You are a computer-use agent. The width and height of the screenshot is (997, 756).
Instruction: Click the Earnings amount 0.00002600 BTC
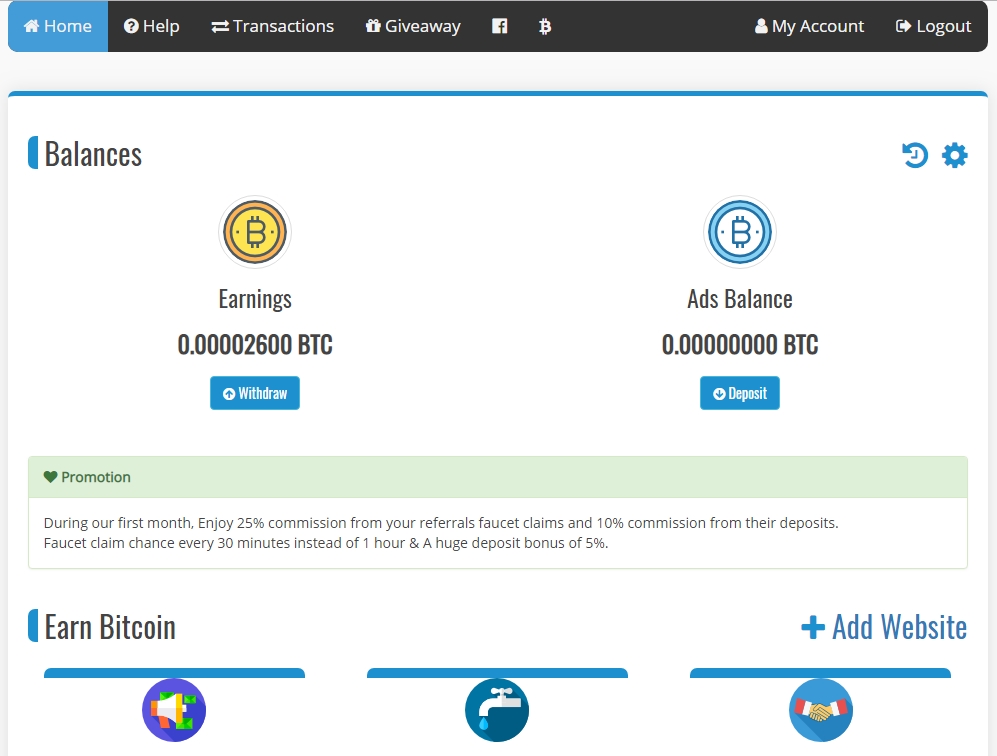[255, 345]
